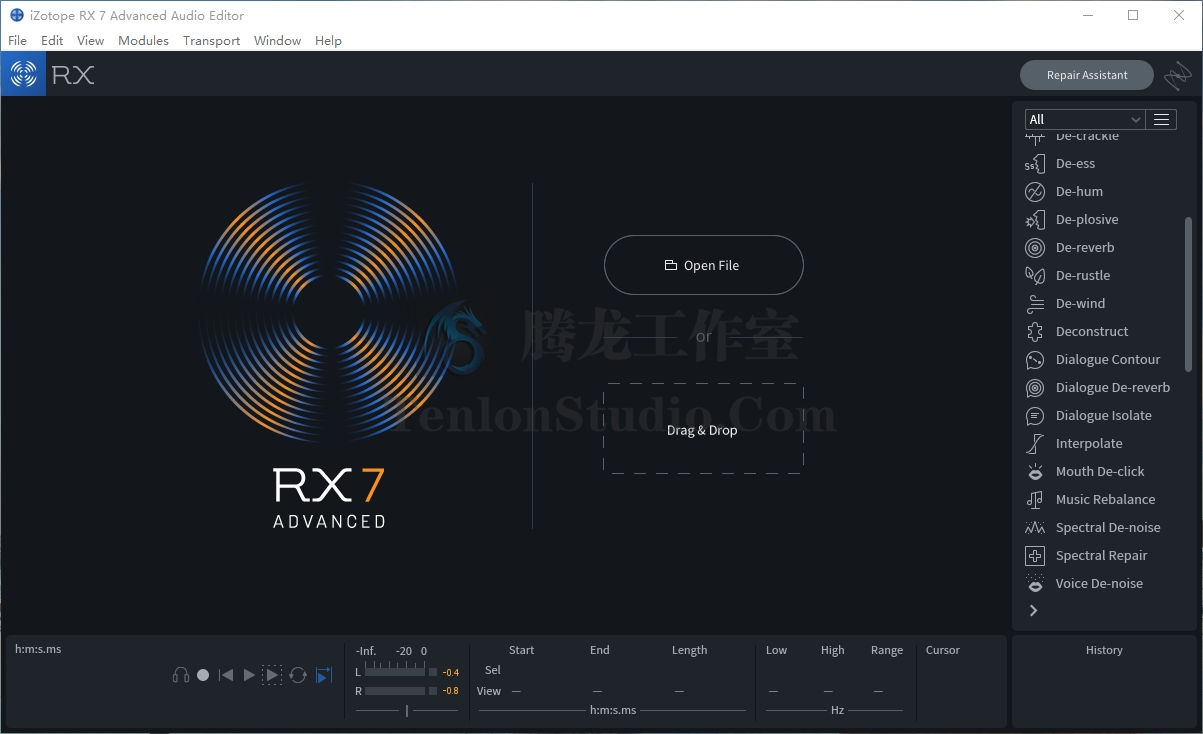Click the Drag & Drop area
Image resolution: width=1203 pixels, height=734 pixels.
(702, 430)
